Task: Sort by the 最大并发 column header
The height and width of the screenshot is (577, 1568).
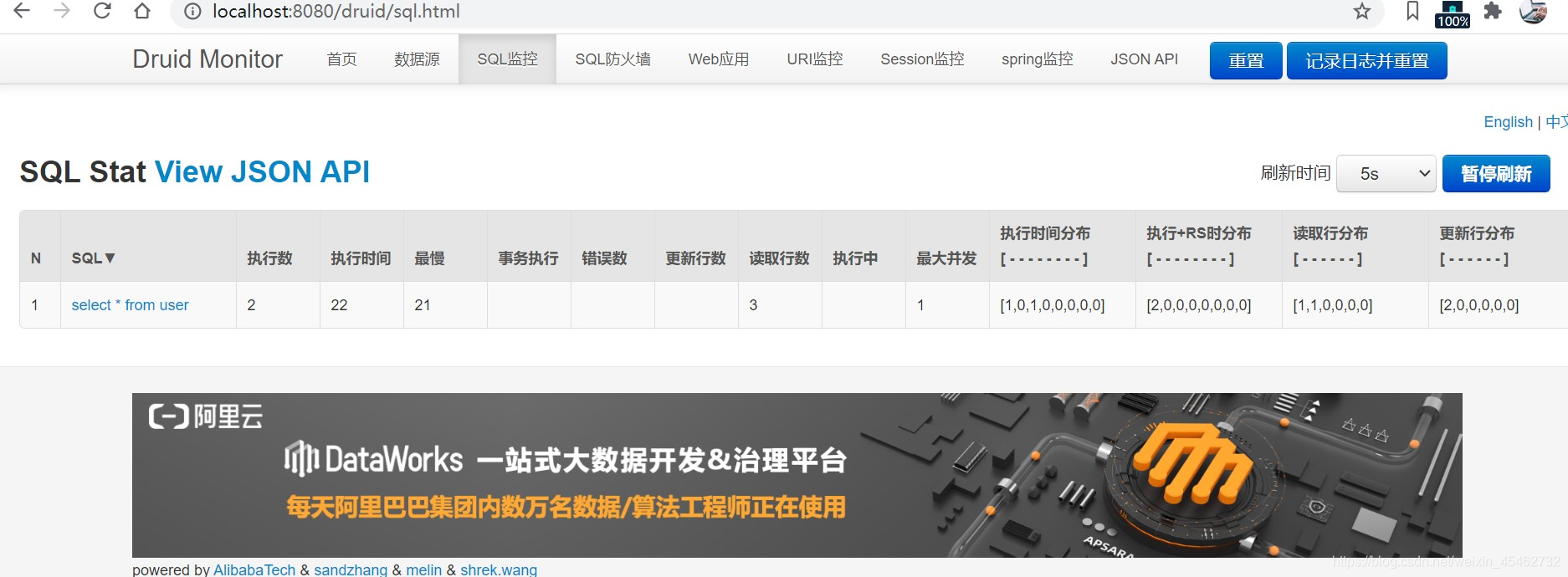Action: pos(946,258)
